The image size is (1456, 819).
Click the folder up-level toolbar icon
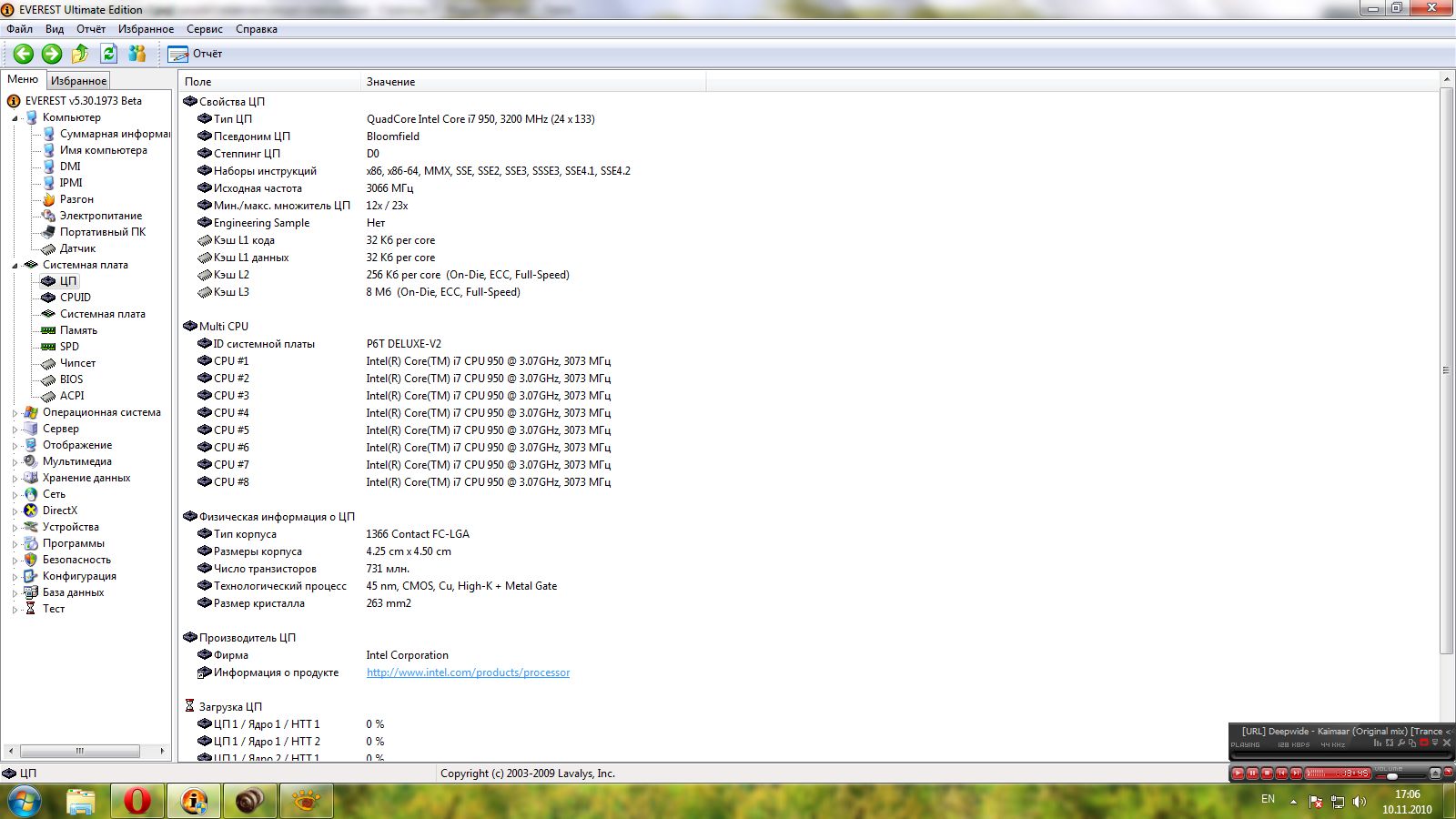80,54
